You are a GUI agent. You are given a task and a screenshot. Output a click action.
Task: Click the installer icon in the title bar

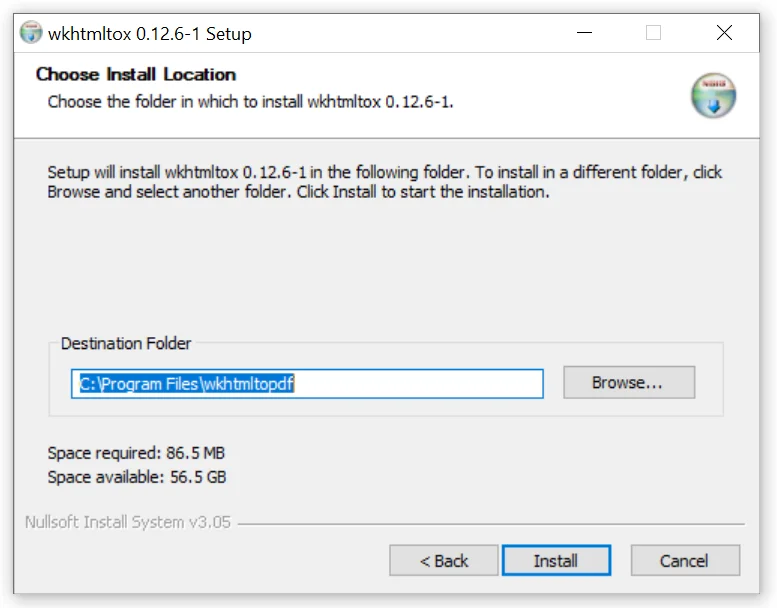[31, 33]
